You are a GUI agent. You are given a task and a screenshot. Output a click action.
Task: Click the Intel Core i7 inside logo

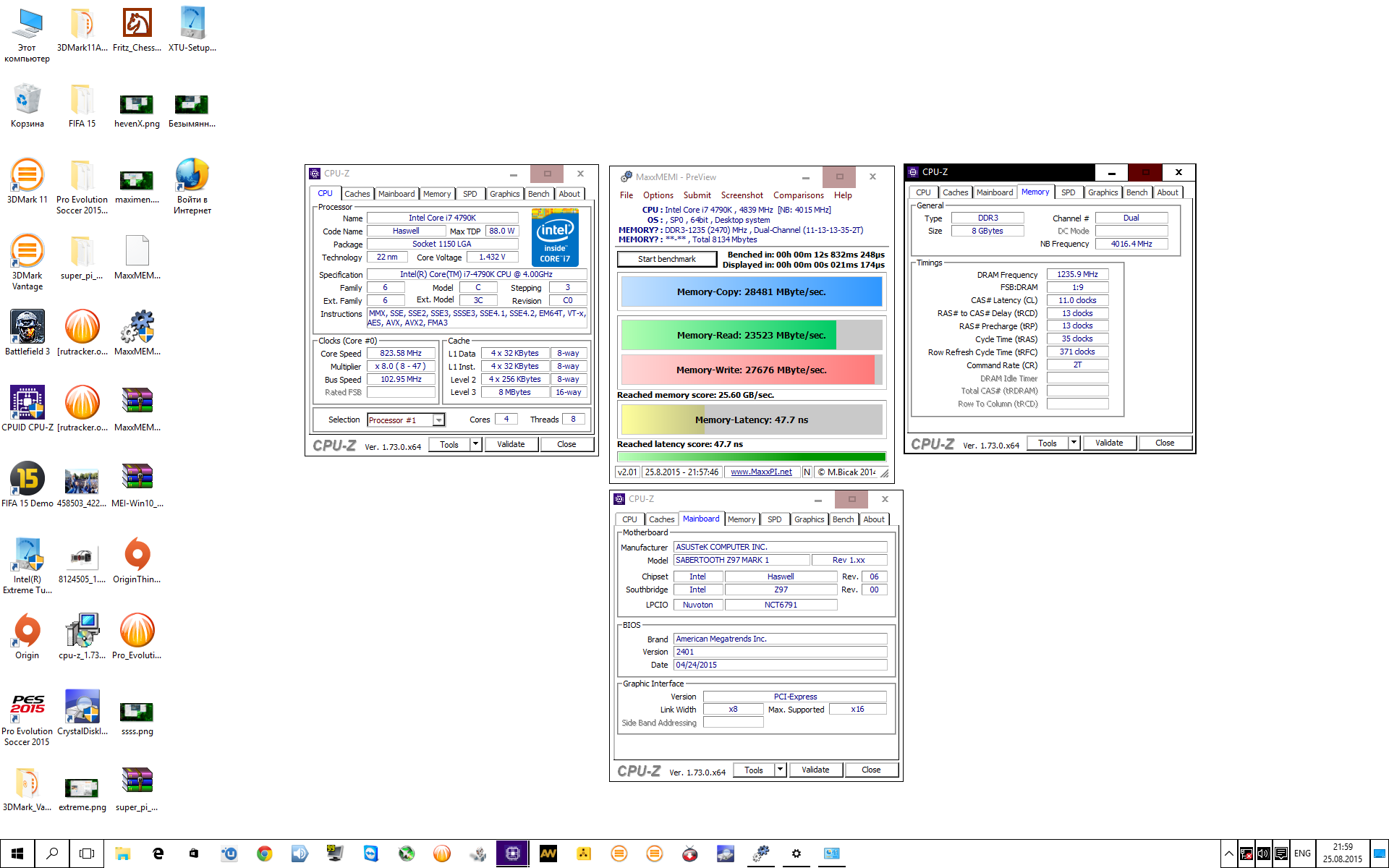point(555,237)
